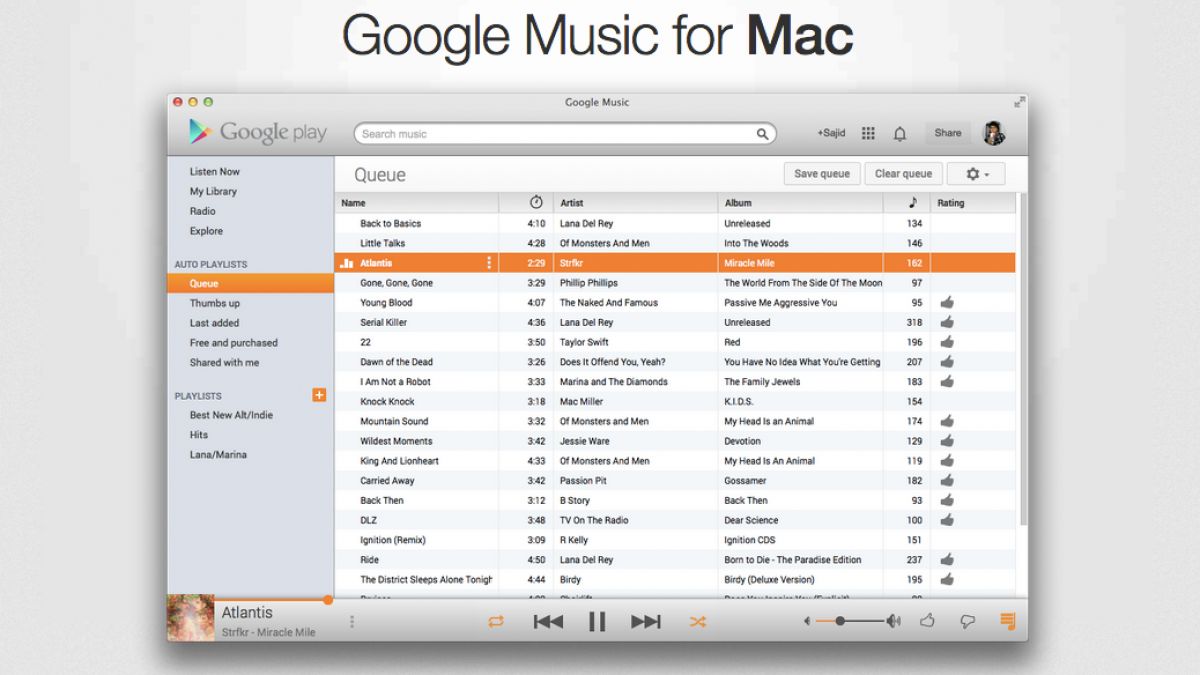The width and height of the screenshot is (1200, 675).
Task: Click the Save queue button
Action: coord(821,174)
